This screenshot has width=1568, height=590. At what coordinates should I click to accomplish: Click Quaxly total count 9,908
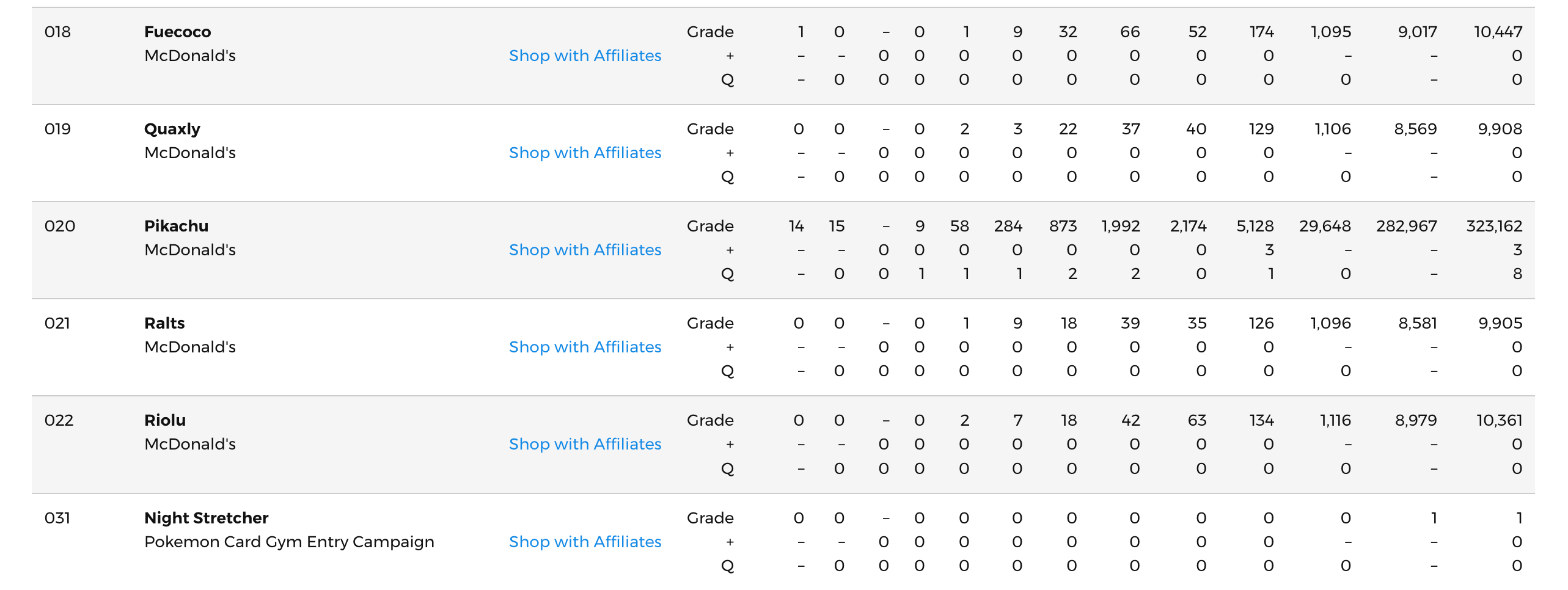1500,129
